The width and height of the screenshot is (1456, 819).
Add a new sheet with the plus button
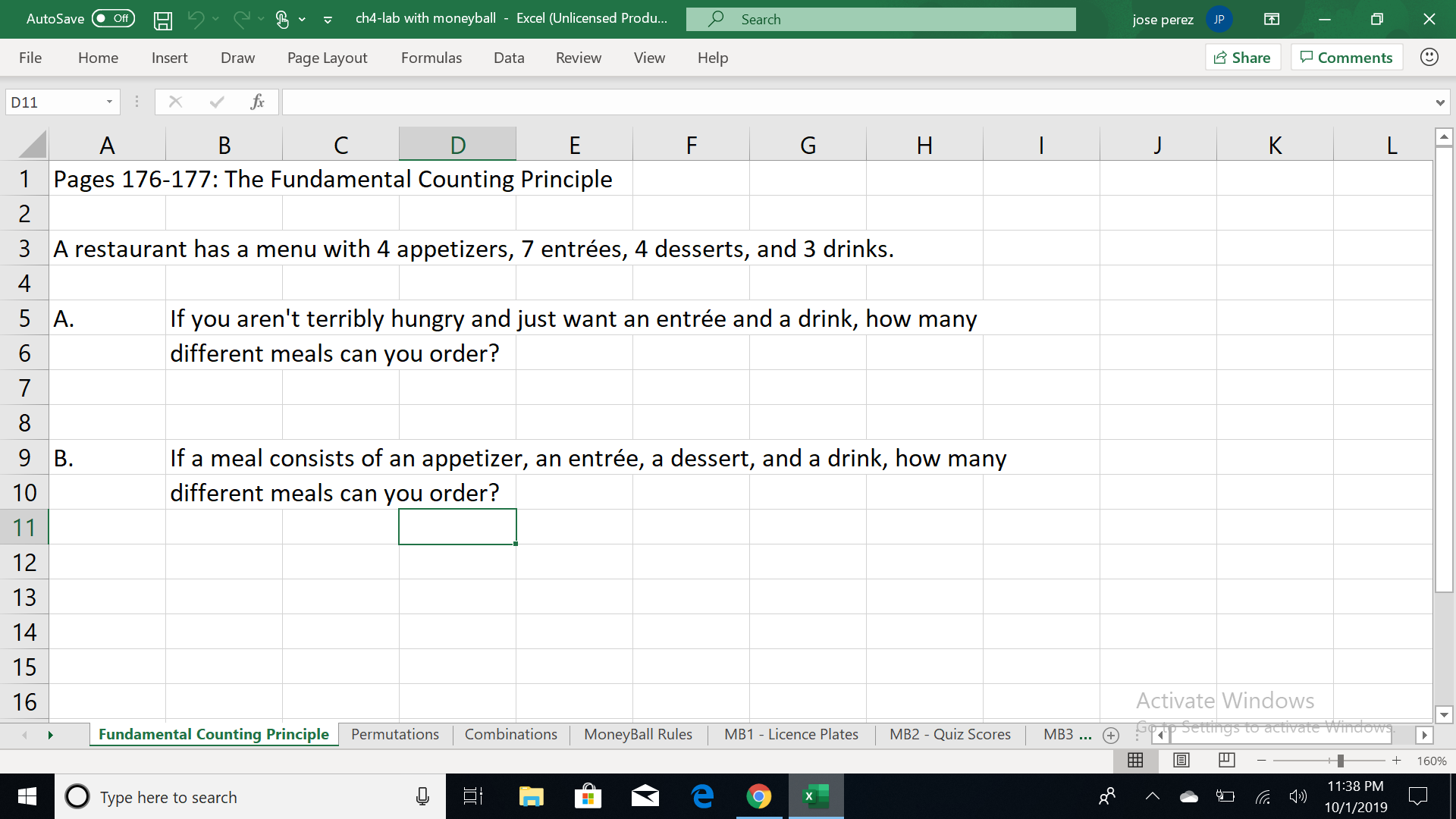coord(1110,735)
